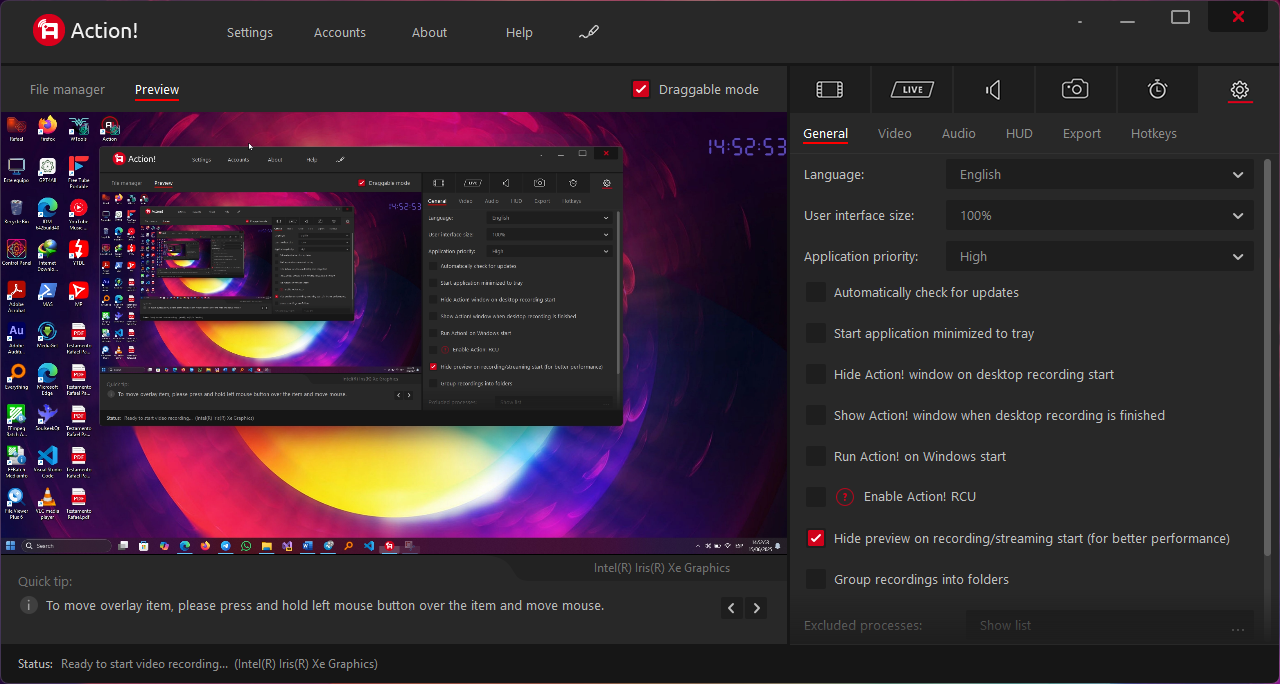Click the nested Action! window in preview

361,285
